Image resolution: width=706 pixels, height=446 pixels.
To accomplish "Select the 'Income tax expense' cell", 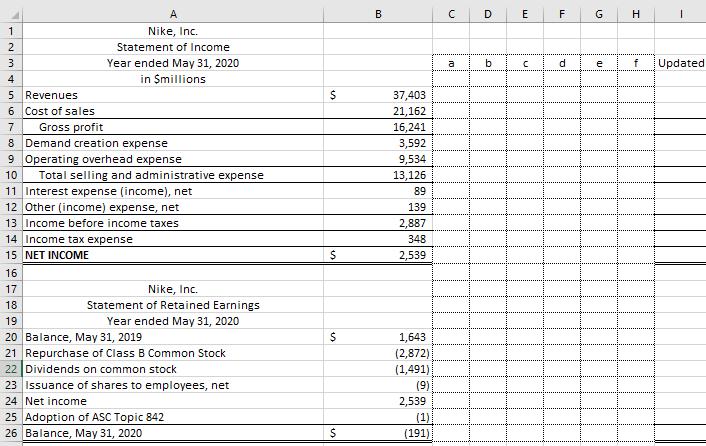I will (173, 239).
